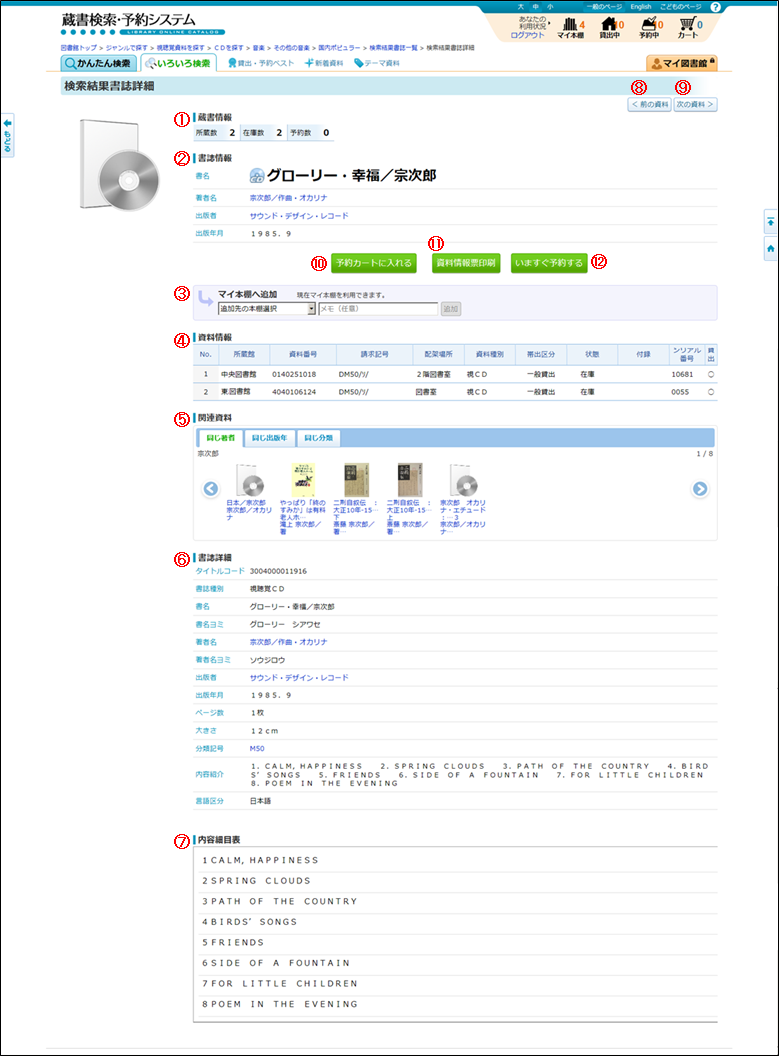Screen dimensions: 779x1056
Task: Click track 1 CALM, HAPPINESS
Action: 261,861
